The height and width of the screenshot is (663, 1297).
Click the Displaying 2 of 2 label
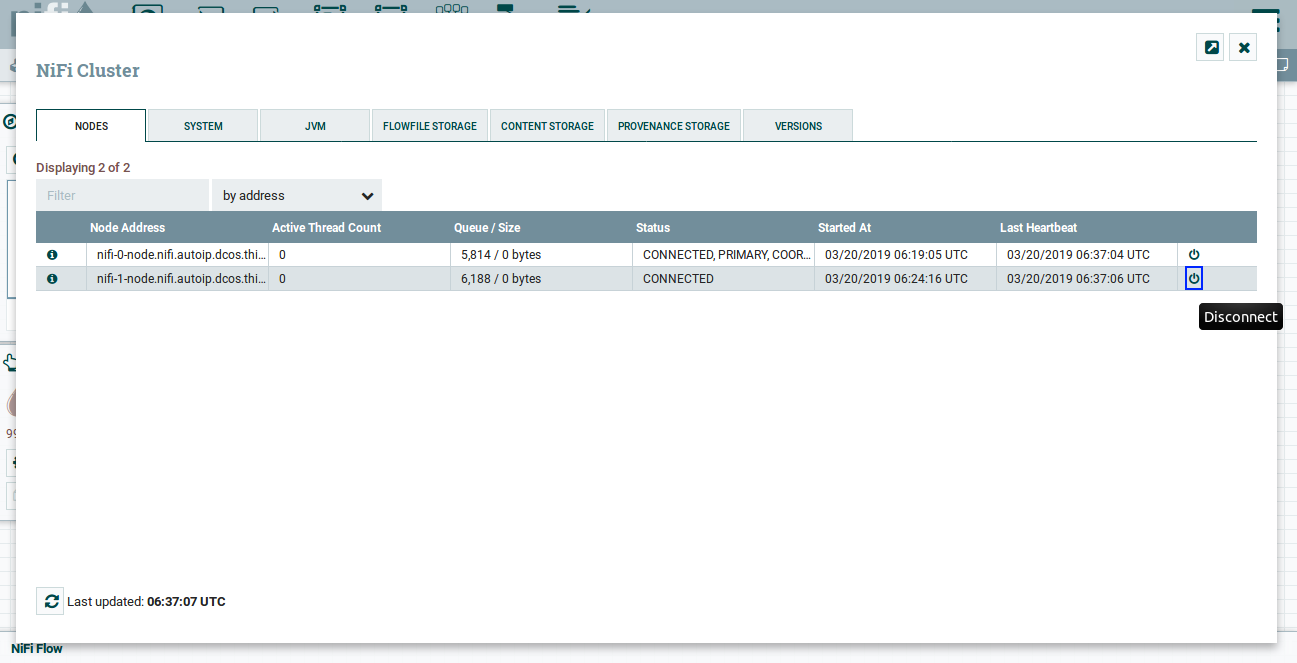pos(83,167)
